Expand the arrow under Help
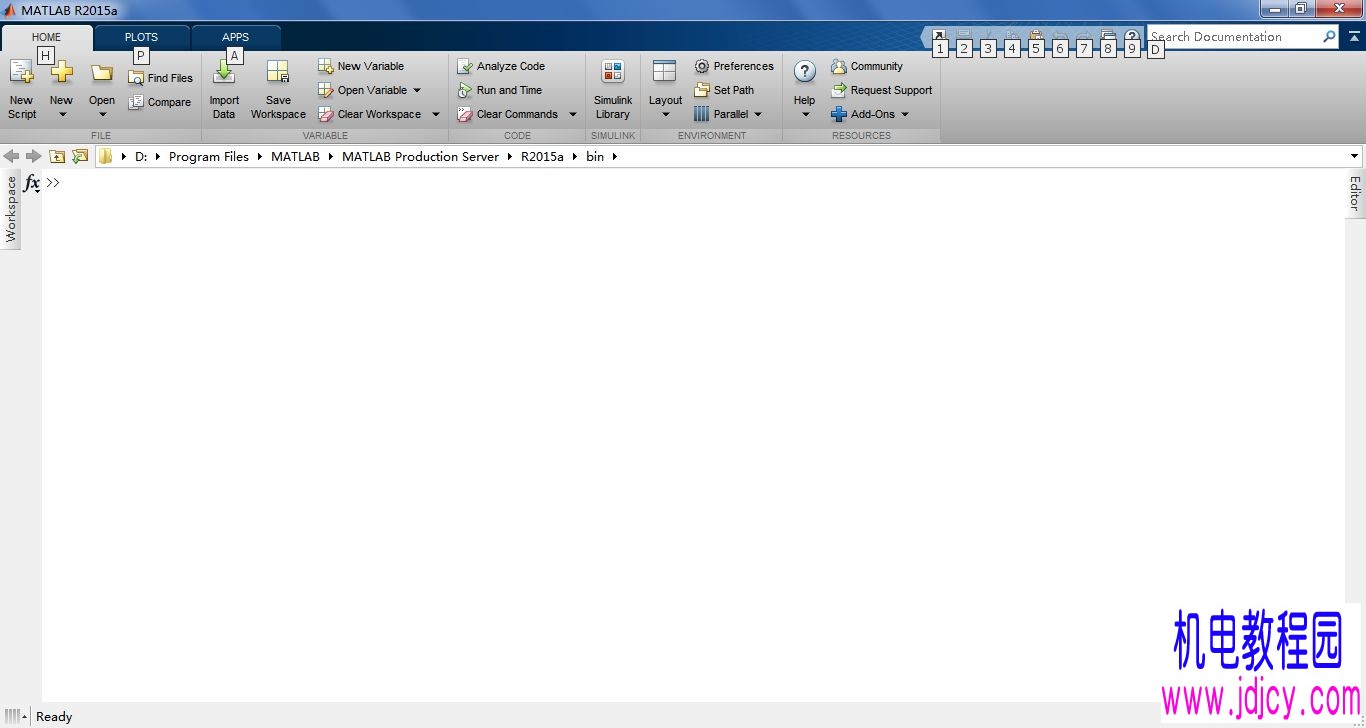The height and width of the screenshot is (728, 1366). (805, 114)
